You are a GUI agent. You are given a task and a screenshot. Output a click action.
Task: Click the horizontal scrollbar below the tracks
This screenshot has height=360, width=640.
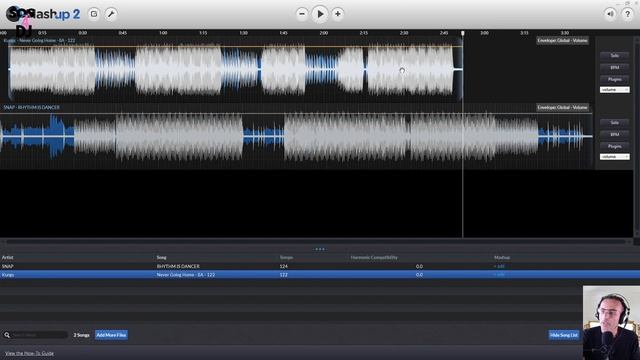pyautogui.click(x=317, y=242)
